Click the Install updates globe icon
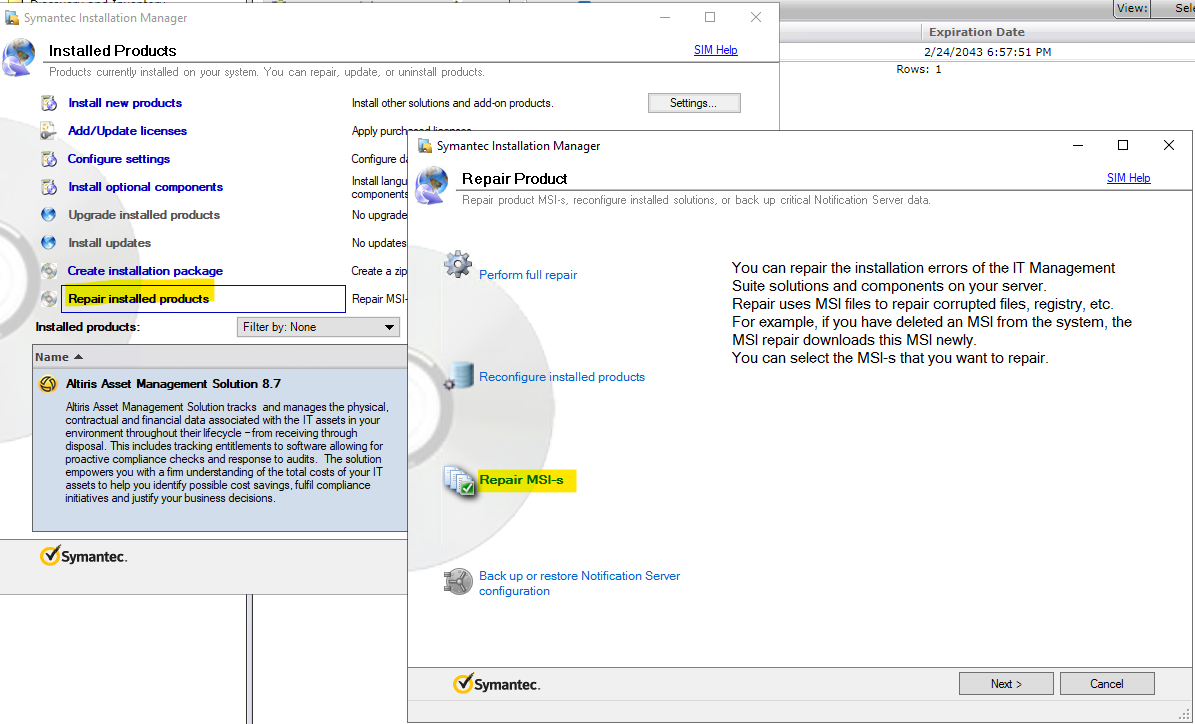Viewport: 1195px width, 724px height. click(49, 243)
